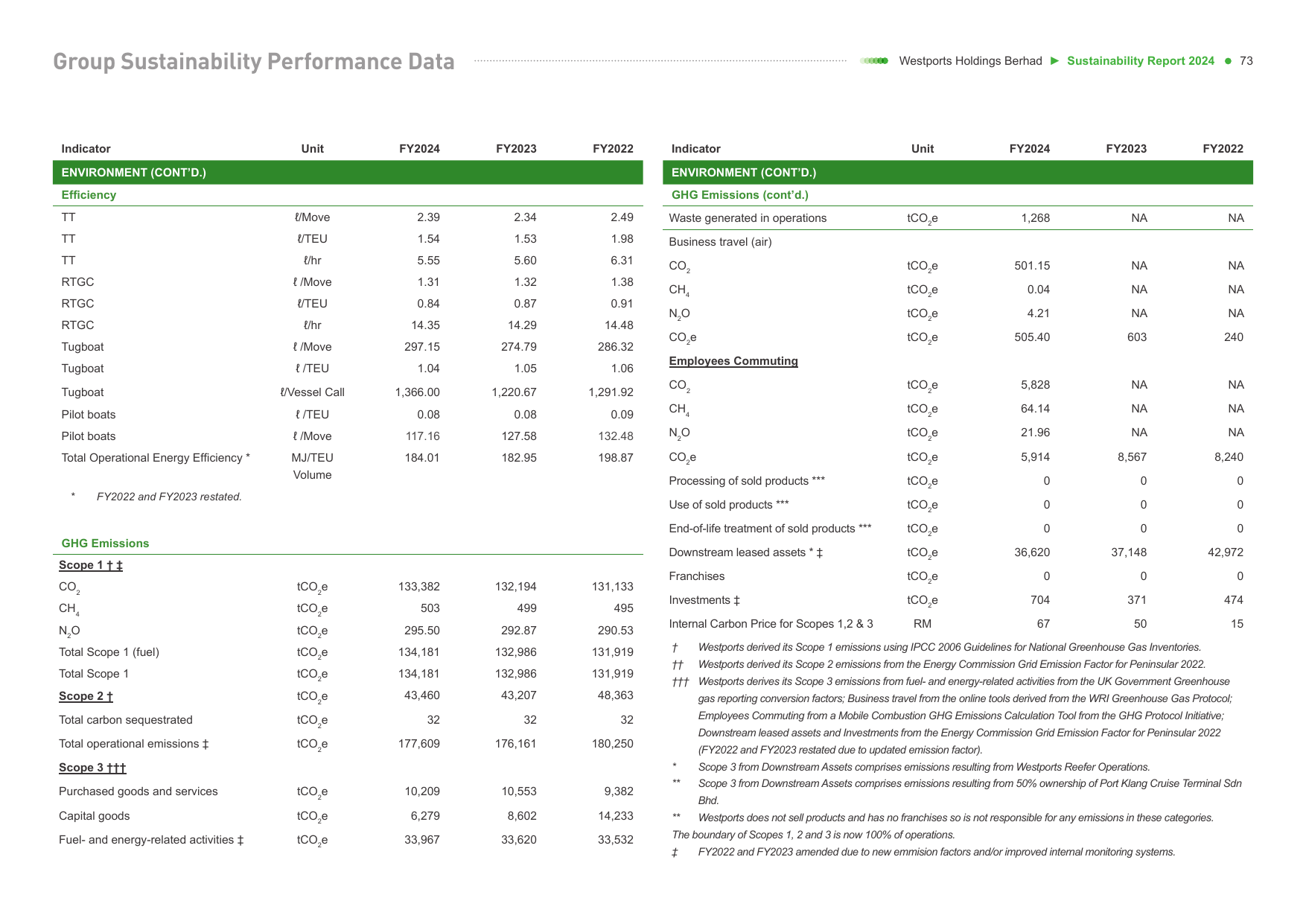Click the 'Scope 3 †††' underlined heading

92,768
